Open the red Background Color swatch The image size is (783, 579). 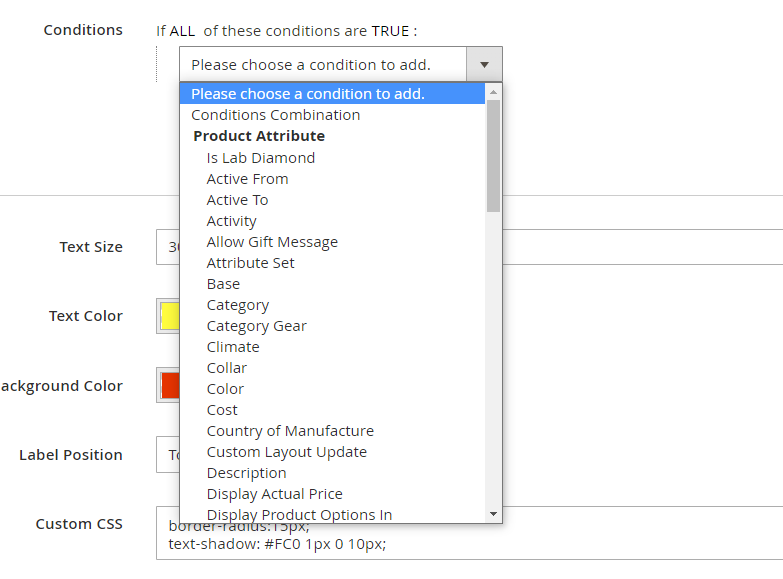pyautogui.click(x=168, y=386)
